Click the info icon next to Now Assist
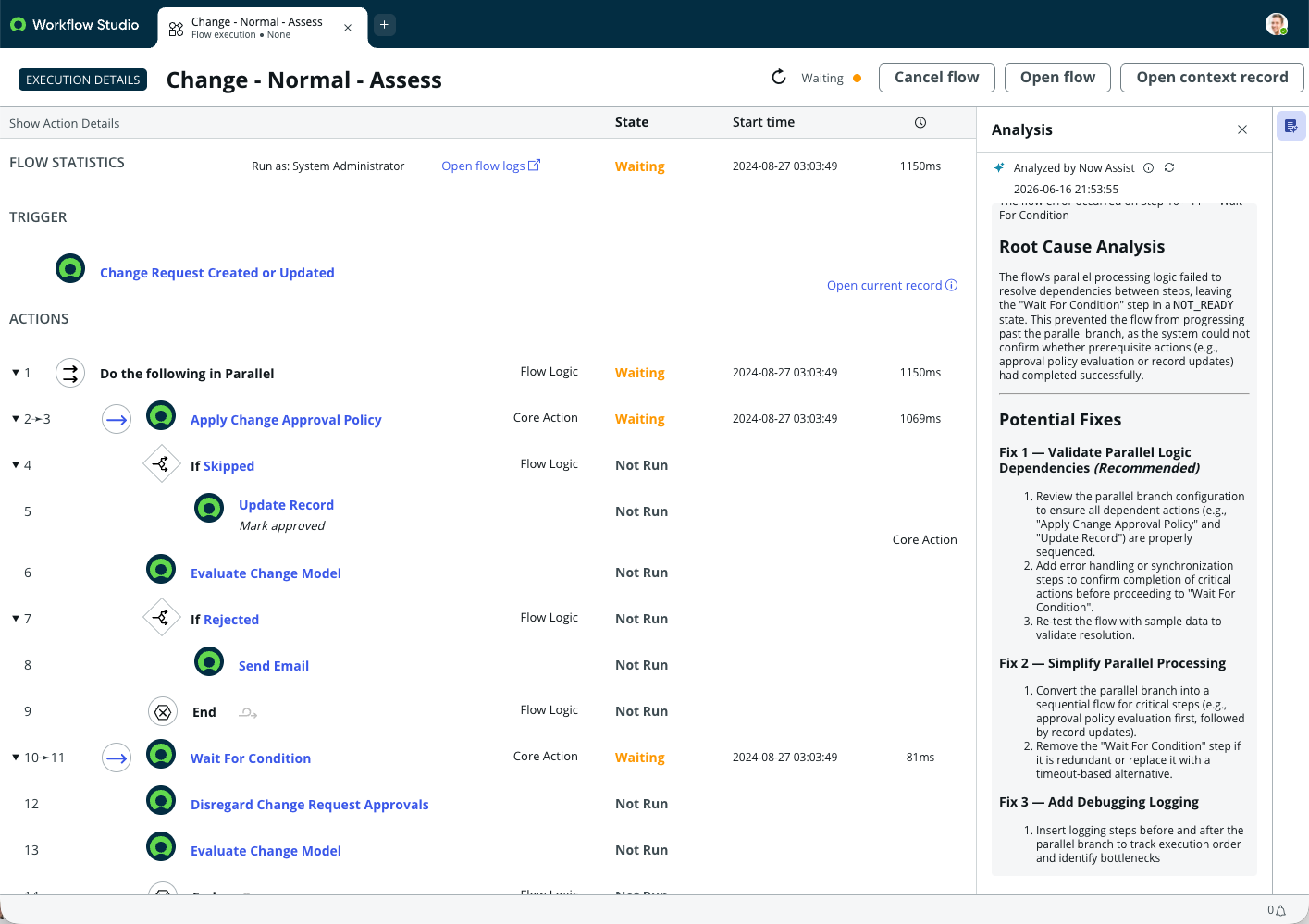The height and width of the screenshot is (924, 1309). (x=1148, y=167)
